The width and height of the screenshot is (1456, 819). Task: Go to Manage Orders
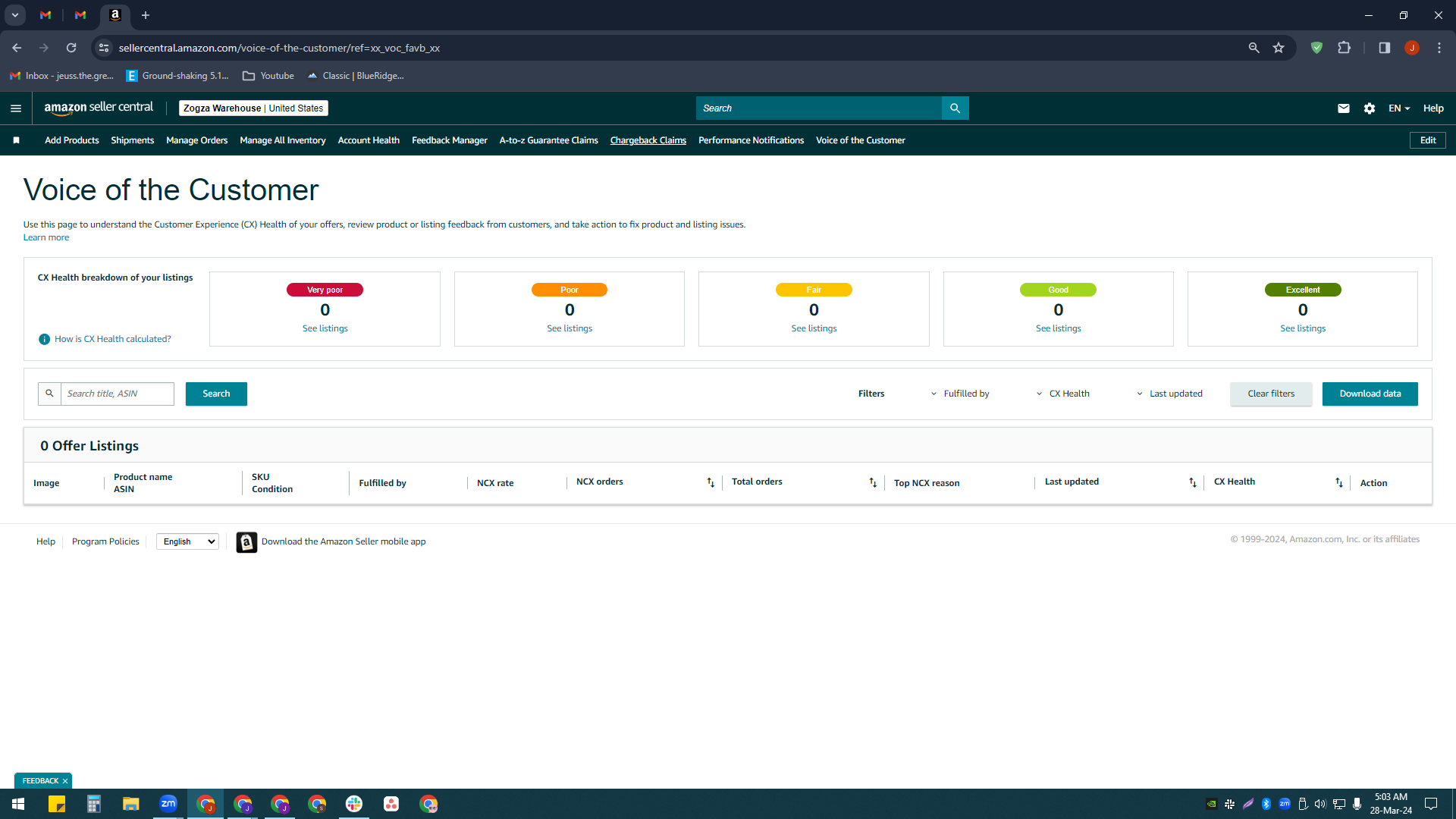coord(197,140)
